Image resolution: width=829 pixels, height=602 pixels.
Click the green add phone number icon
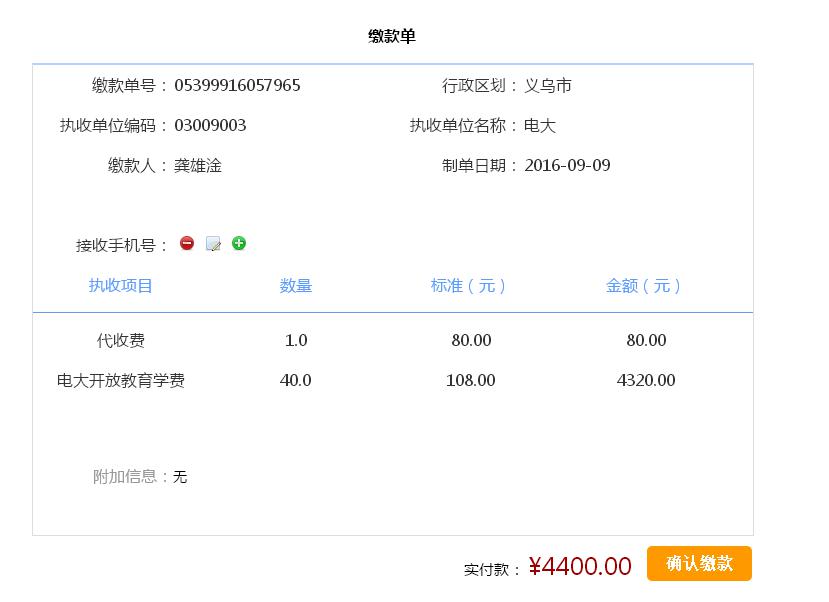pos(239,243)
